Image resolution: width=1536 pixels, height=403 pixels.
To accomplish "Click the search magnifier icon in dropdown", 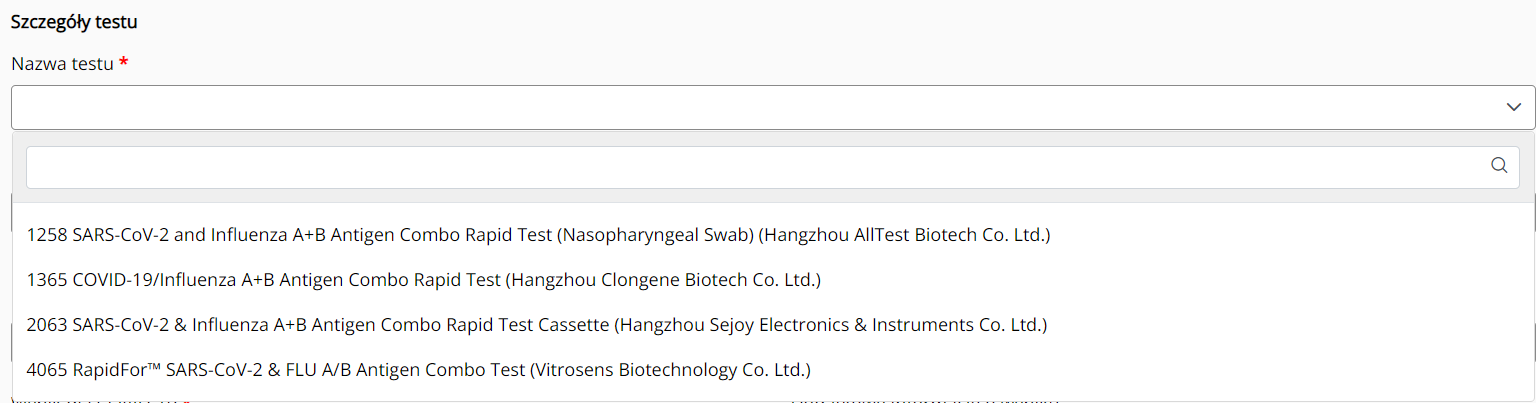I will (1499, 166).
